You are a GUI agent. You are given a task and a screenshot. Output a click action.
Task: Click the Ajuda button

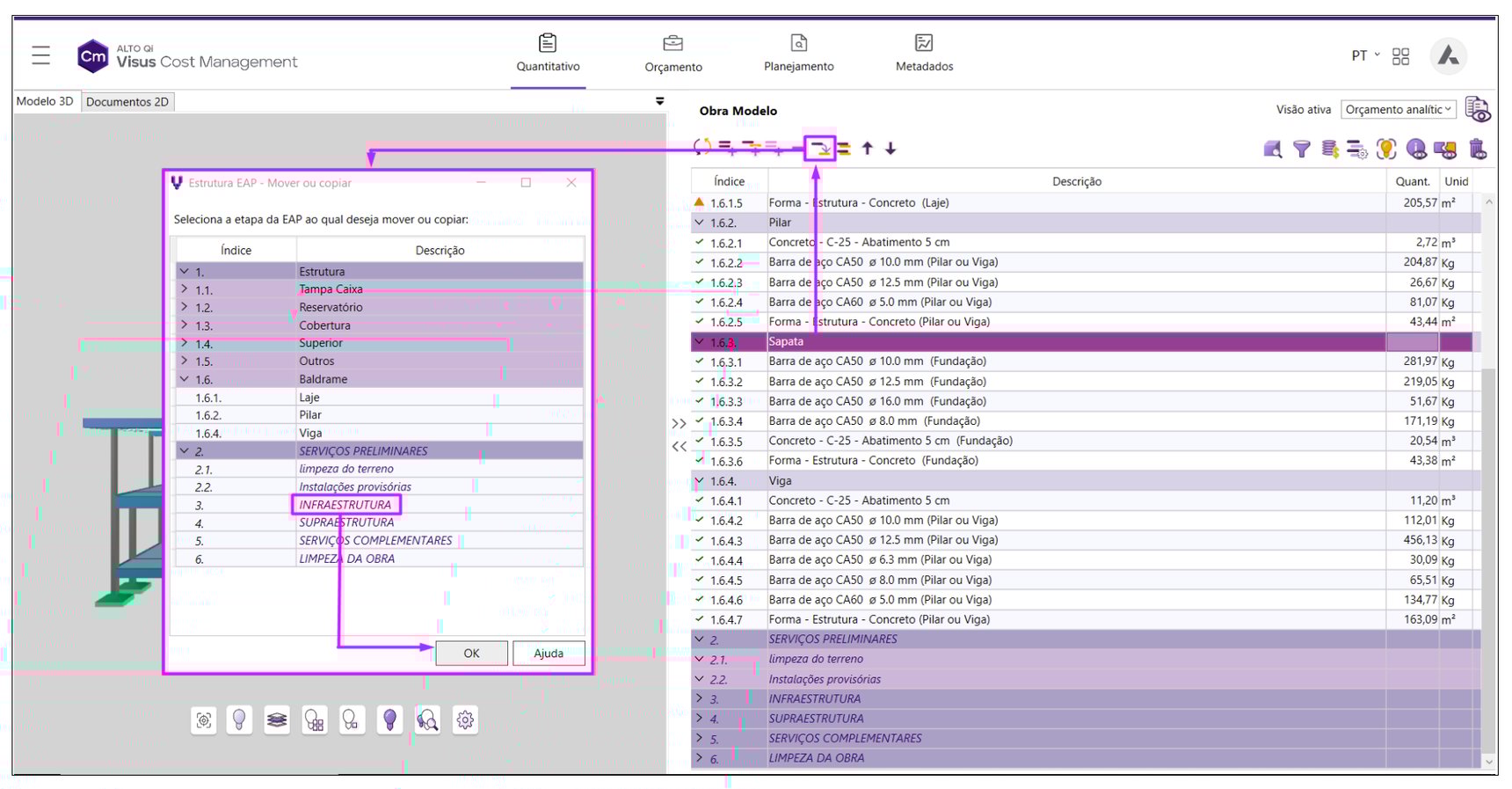[x=549, y=654]
